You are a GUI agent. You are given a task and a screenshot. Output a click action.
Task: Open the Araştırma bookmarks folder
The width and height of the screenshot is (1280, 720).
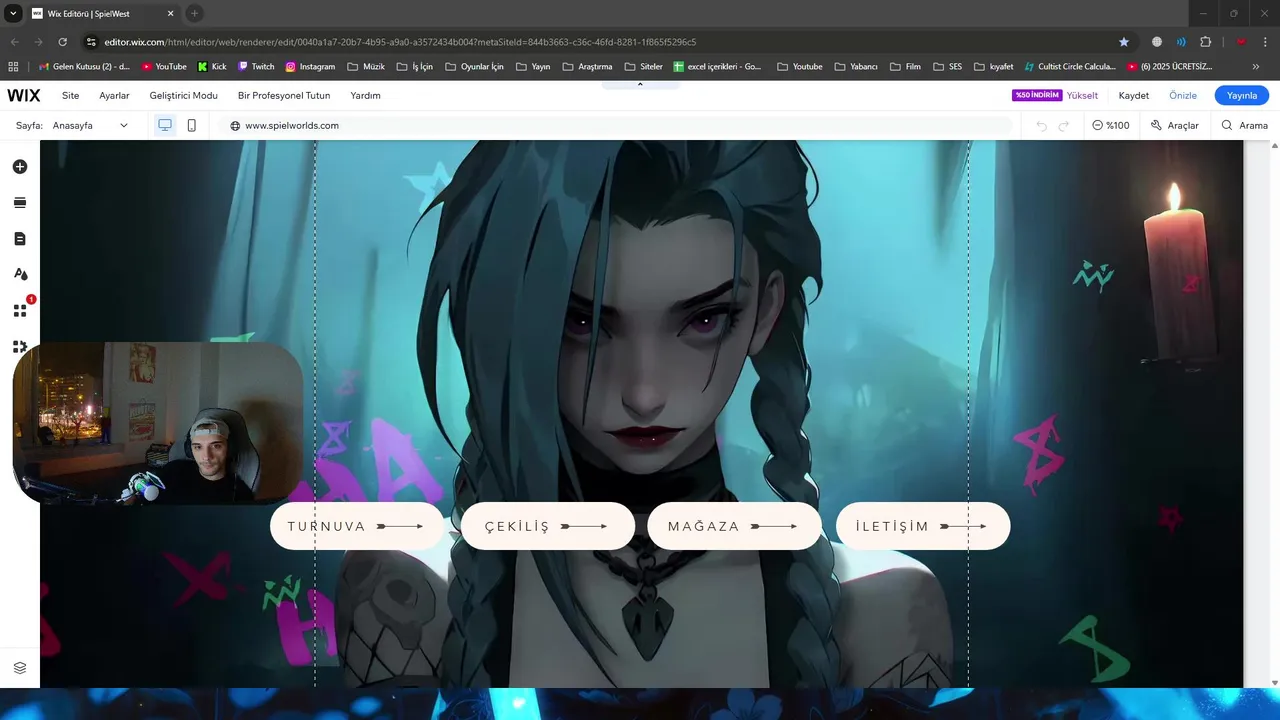click(x=587, y=67)
